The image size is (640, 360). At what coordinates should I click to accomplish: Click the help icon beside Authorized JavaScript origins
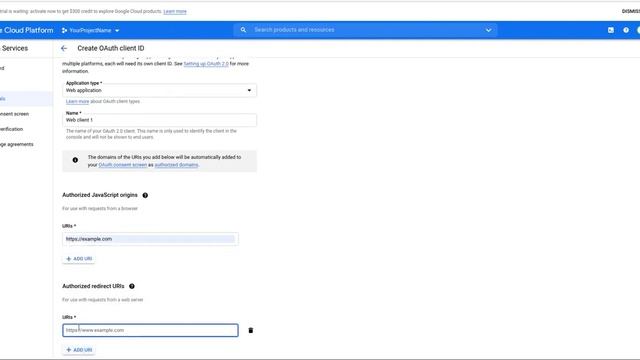pos(145,195)
